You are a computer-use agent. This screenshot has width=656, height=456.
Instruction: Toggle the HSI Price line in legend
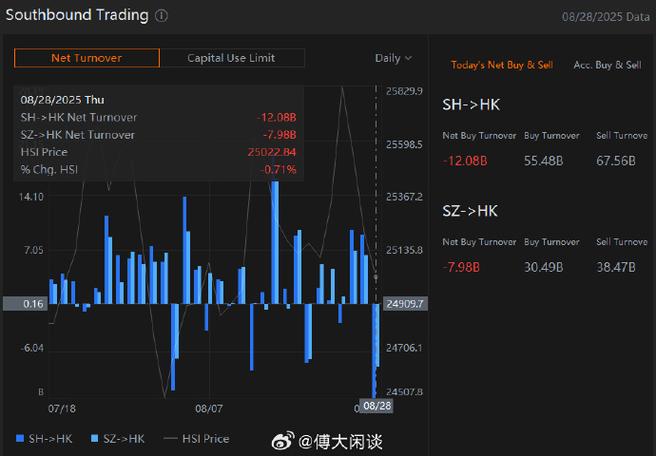point(196,438)
